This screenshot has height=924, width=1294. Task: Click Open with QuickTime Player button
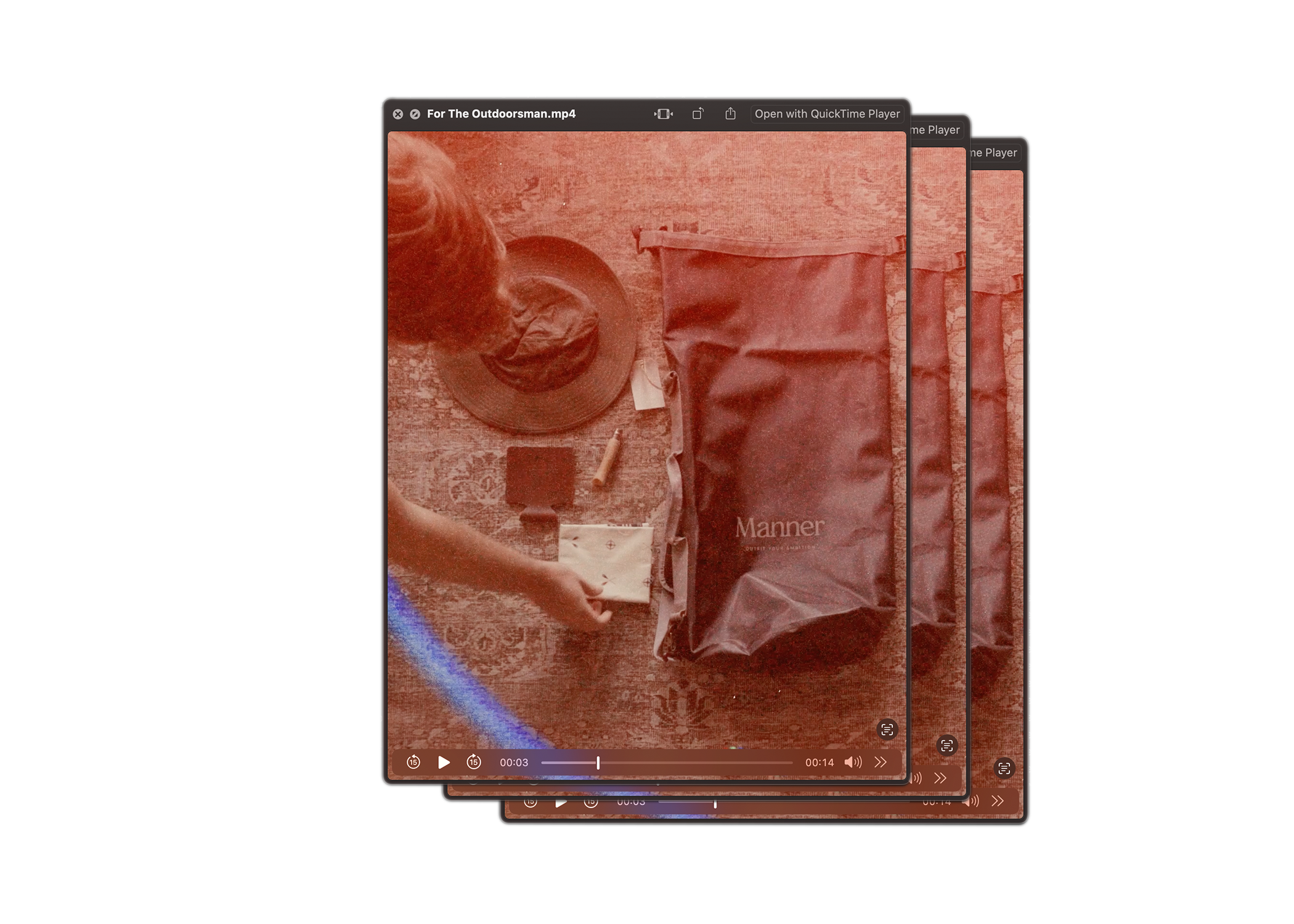pyautogui.click(x=827, y=114)
